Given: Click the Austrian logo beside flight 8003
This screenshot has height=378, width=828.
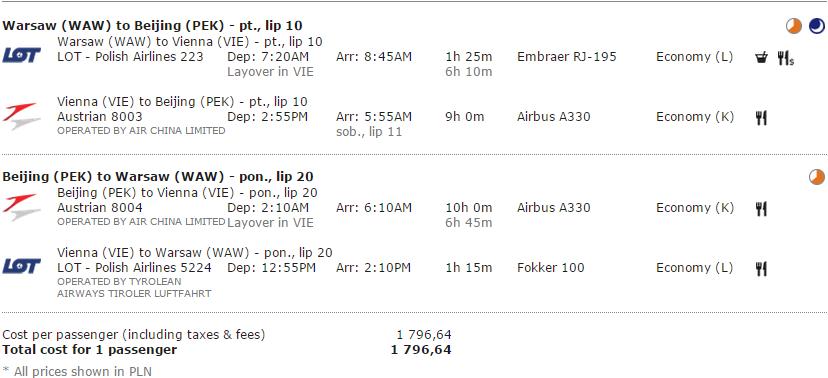Looking at the screenshot, I should [x=22, y=116].
